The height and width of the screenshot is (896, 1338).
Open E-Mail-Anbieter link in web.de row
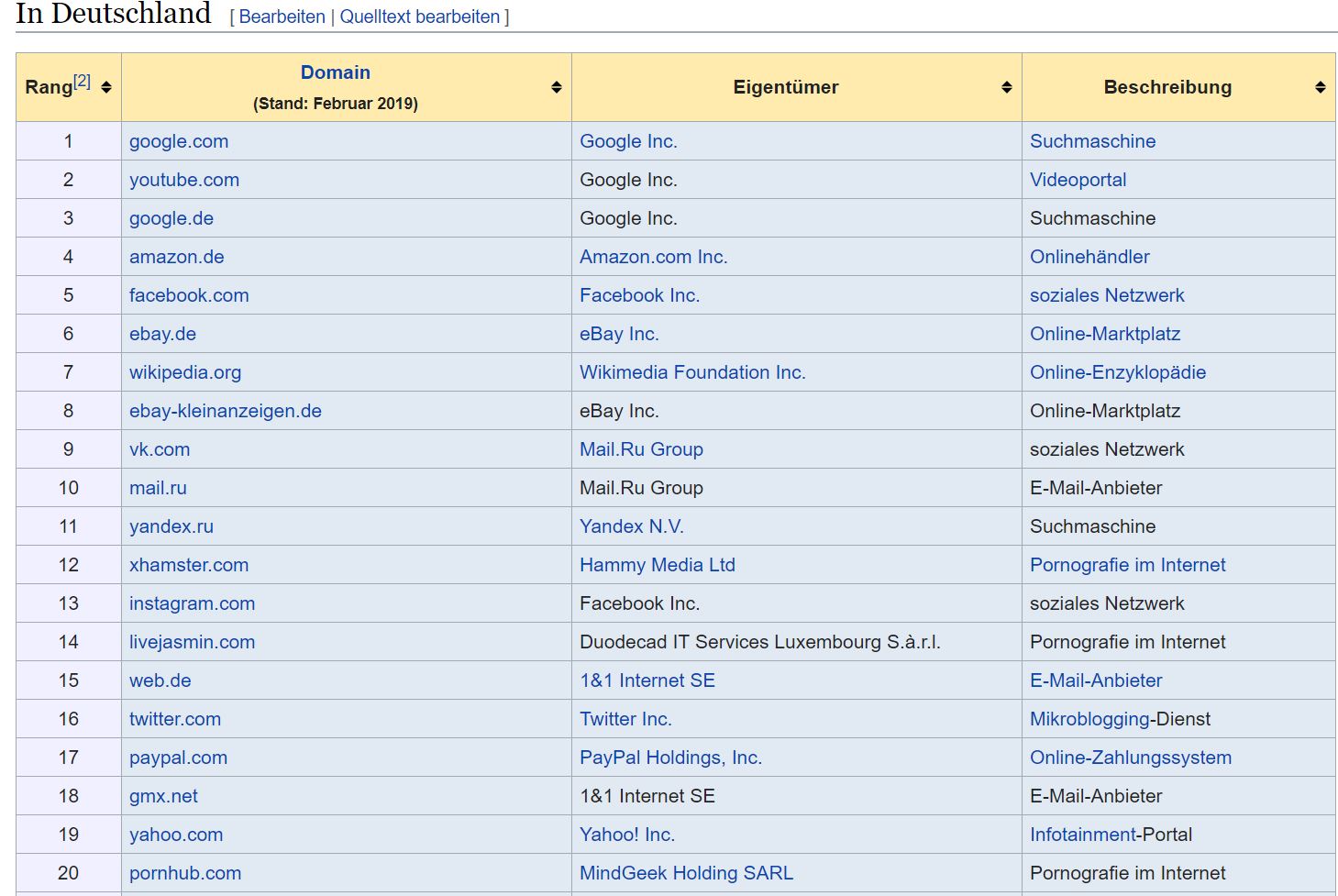[x=1096, y=680]
